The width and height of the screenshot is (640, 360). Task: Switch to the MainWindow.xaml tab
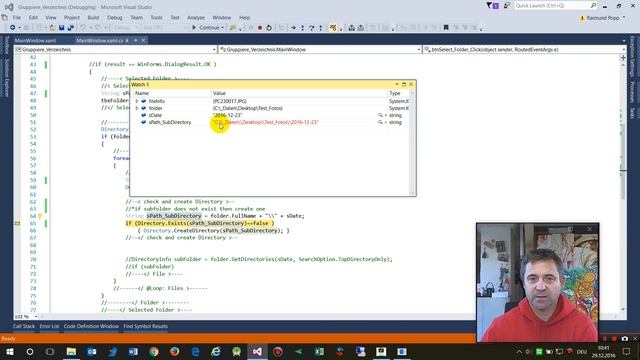point(35,40)
